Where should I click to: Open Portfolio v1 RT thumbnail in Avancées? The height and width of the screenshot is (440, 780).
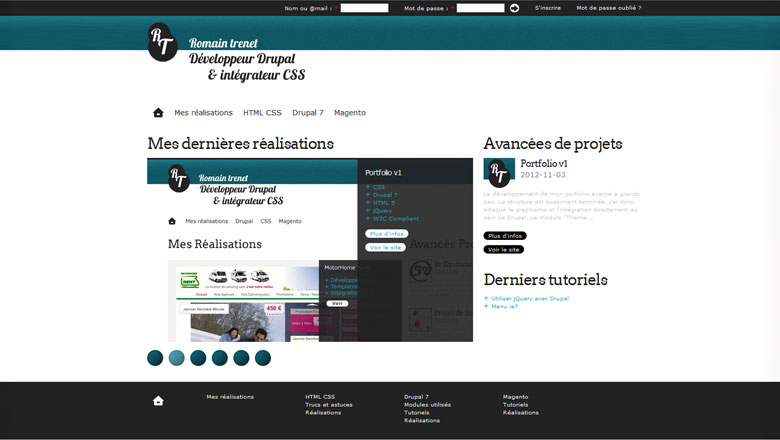[x=499, y=173]
